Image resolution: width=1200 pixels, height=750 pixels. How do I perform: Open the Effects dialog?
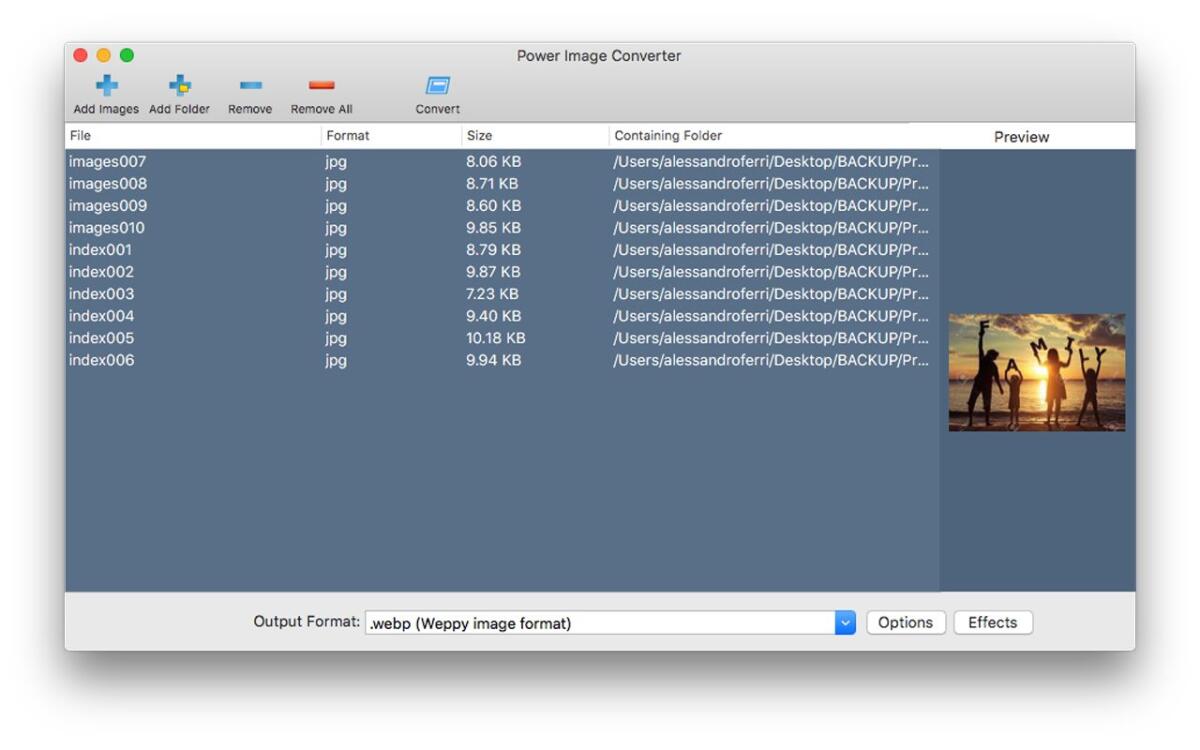(x=993, y=621)
